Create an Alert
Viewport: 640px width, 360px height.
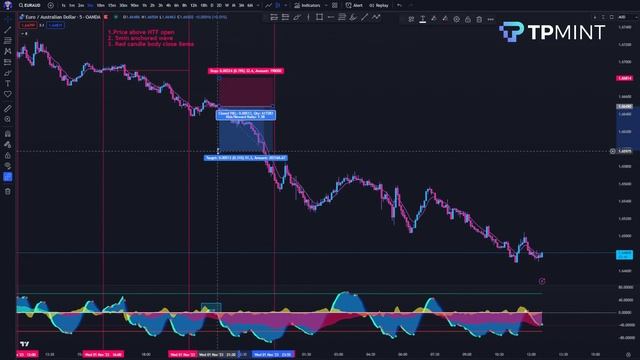354,5
